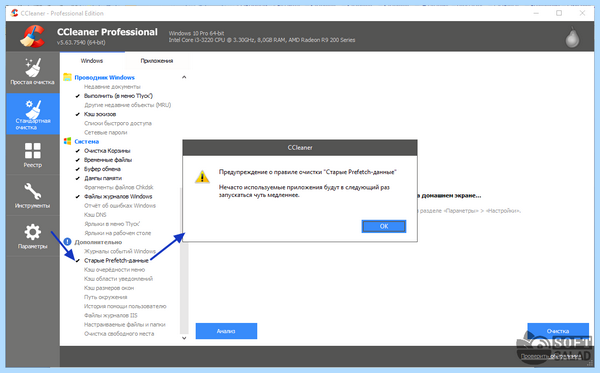Uncheck Выполнить (в меню Пуск)
600x373 pixels.
tap(78, 96)
